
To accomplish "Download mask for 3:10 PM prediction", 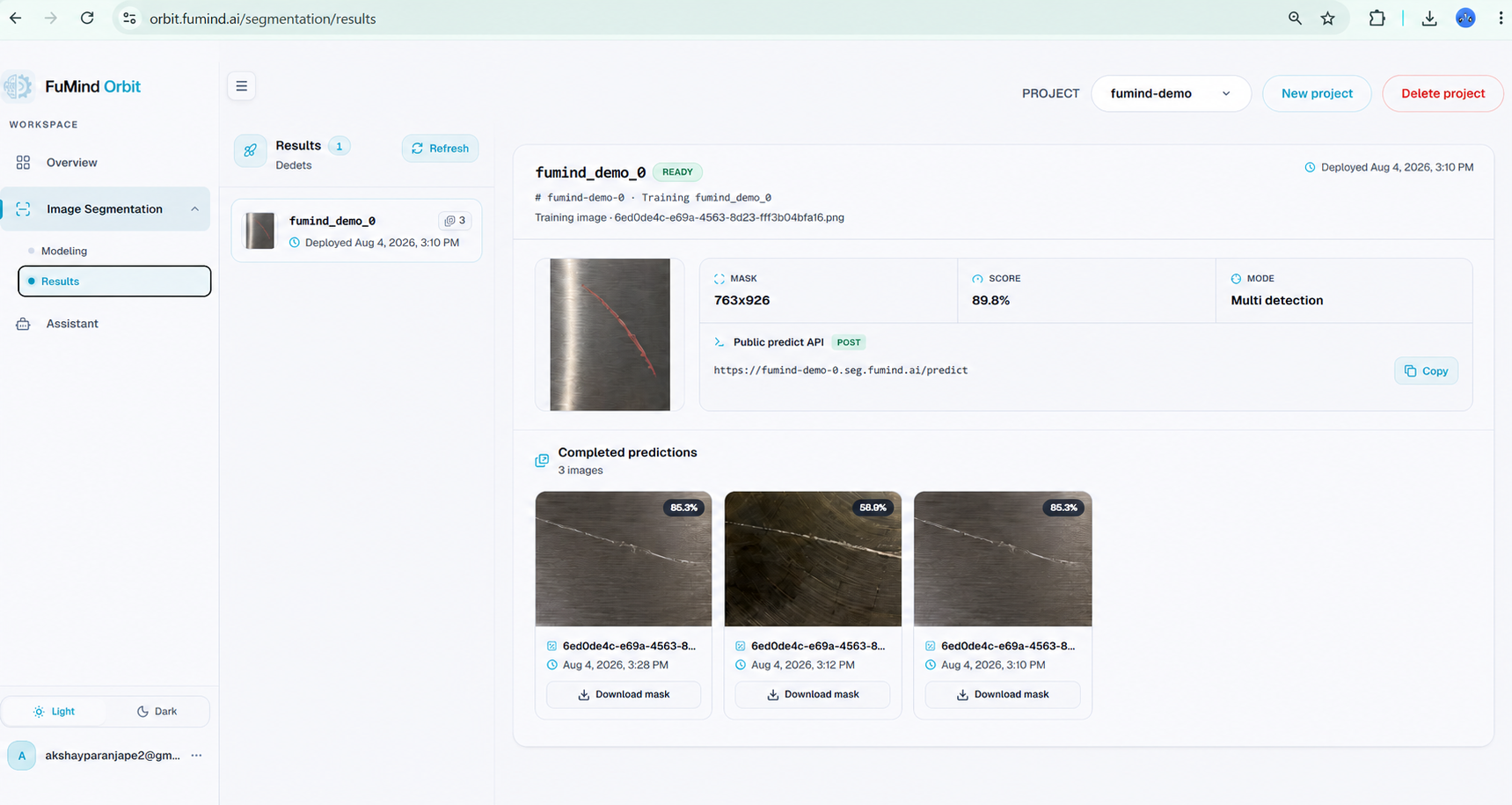I will (x=1003, y=695).
